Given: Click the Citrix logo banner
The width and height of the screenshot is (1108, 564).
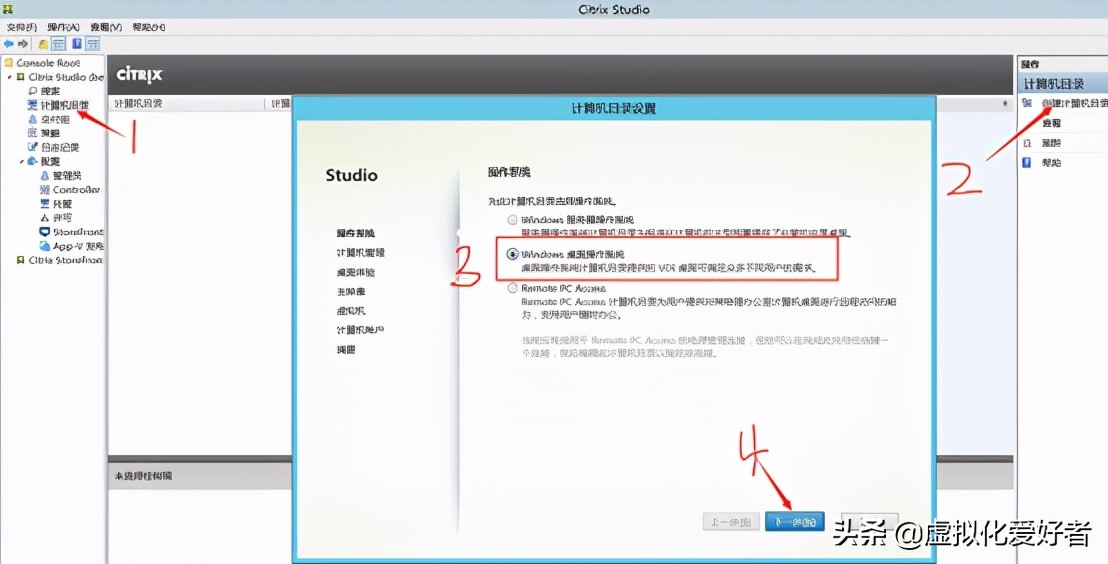Looking at the screenshot, I should (139, 74).
